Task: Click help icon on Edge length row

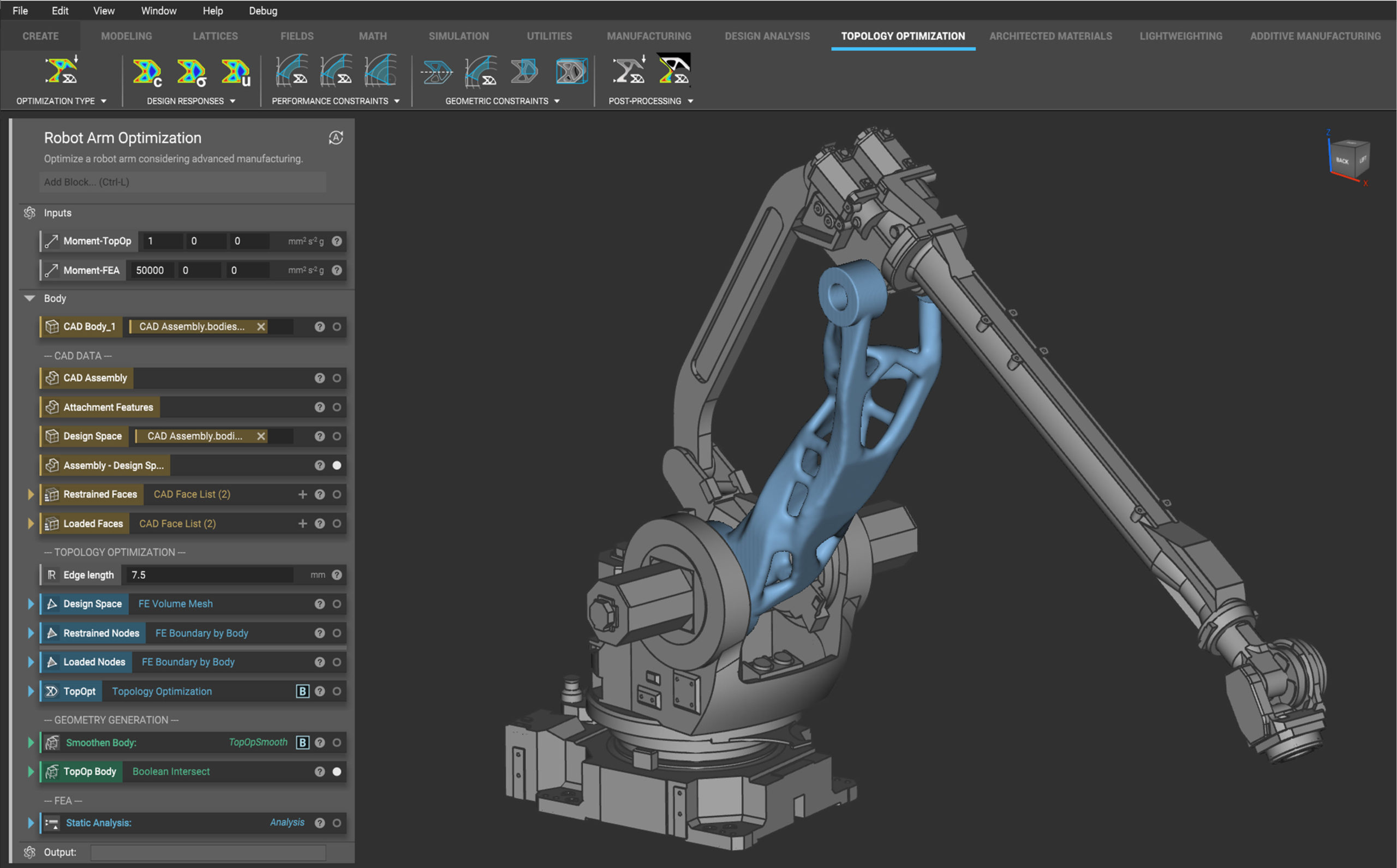Action: (x=337, y=574)
